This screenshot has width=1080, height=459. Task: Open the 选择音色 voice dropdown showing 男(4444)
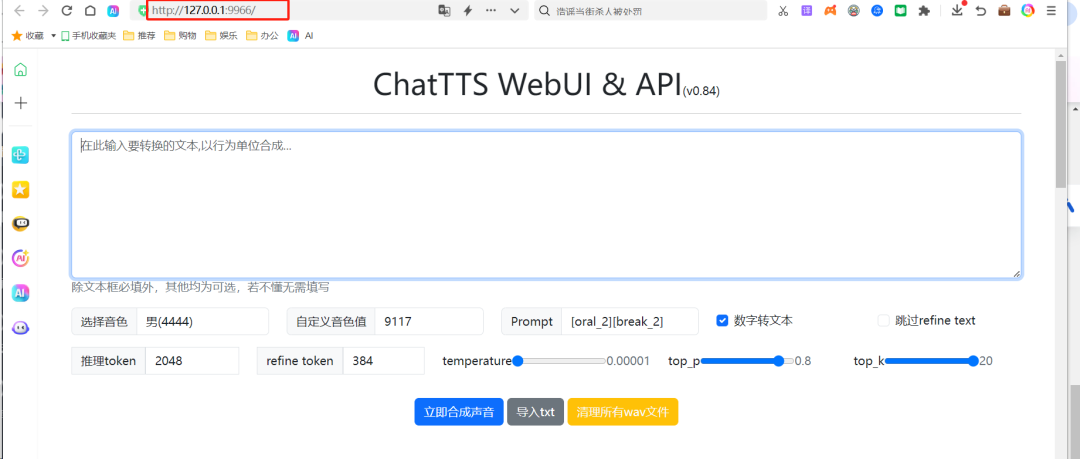[202, 321]
